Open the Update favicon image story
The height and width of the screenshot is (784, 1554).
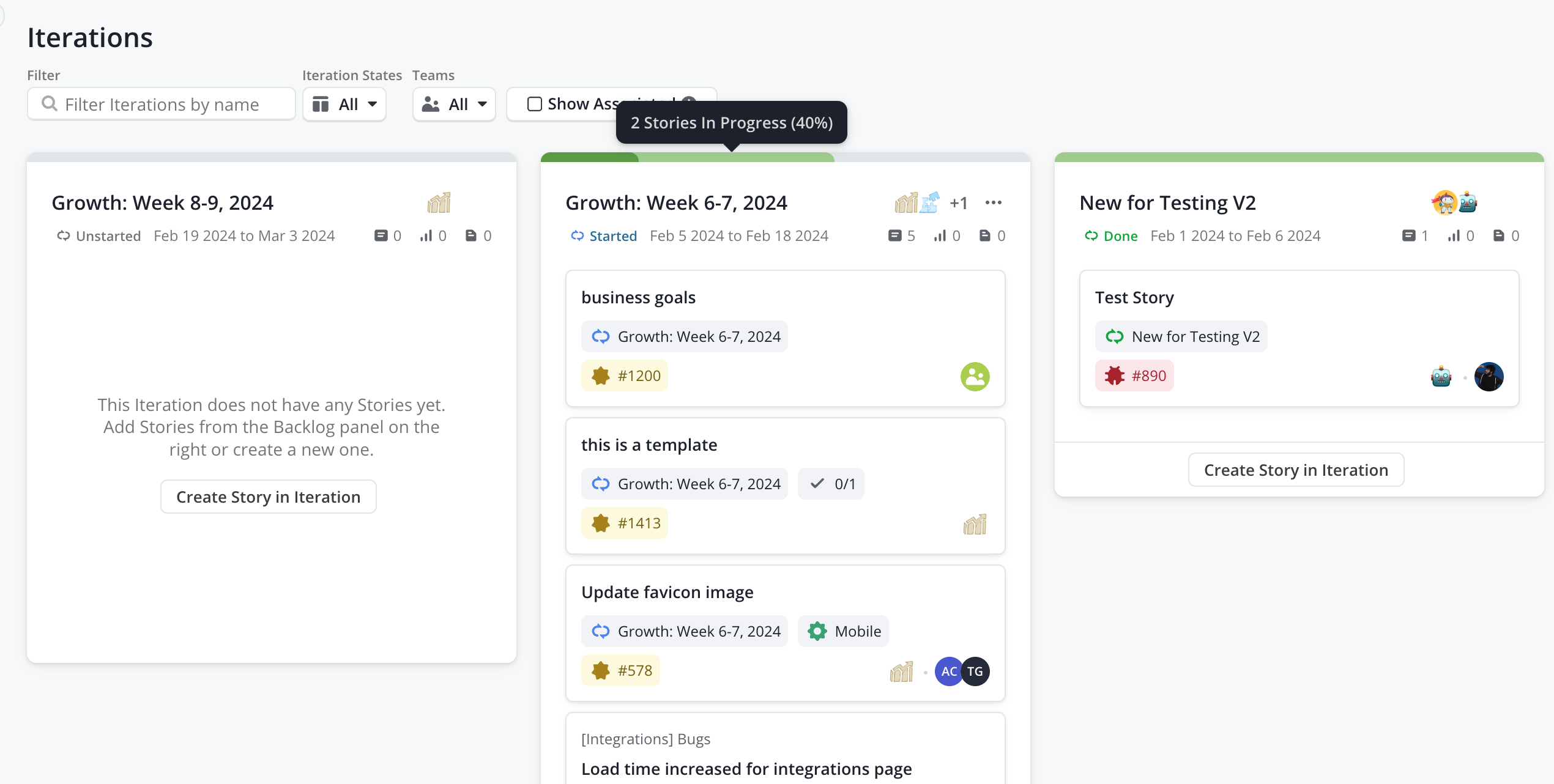667,592
